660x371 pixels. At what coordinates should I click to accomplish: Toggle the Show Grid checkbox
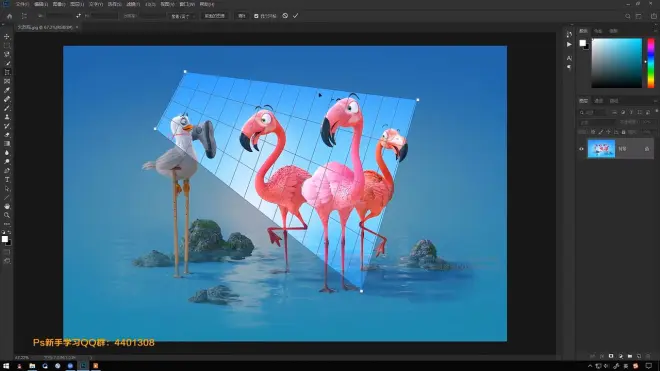(x=256, y=16)
